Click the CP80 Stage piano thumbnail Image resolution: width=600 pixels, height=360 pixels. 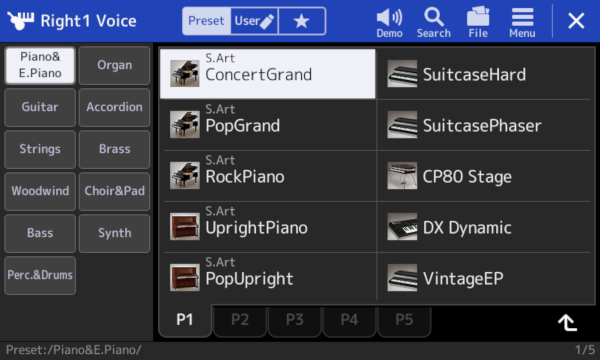(402, 176)
